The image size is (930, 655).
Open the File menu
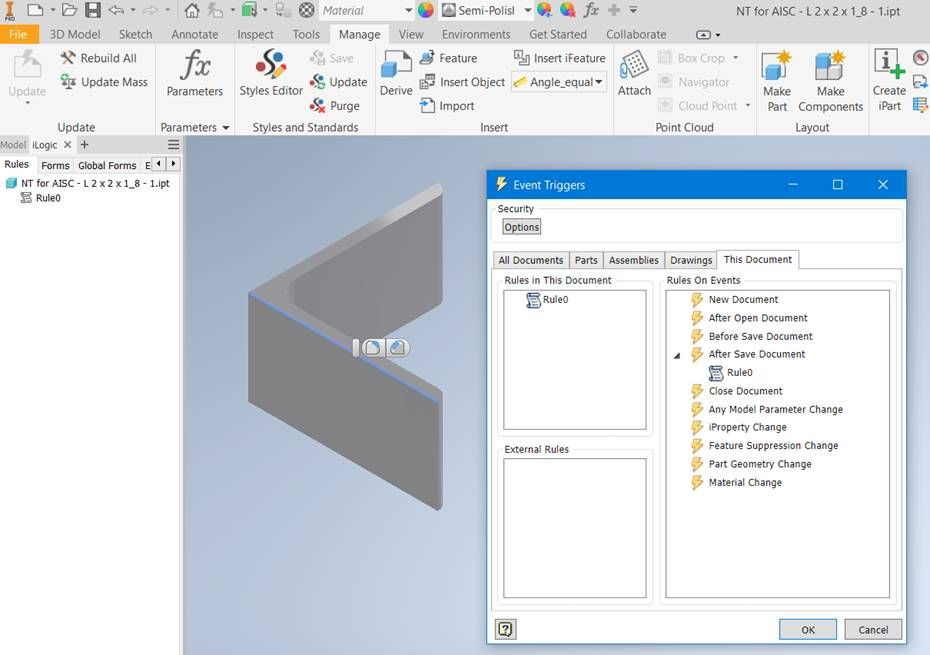(x=18, y=34)
